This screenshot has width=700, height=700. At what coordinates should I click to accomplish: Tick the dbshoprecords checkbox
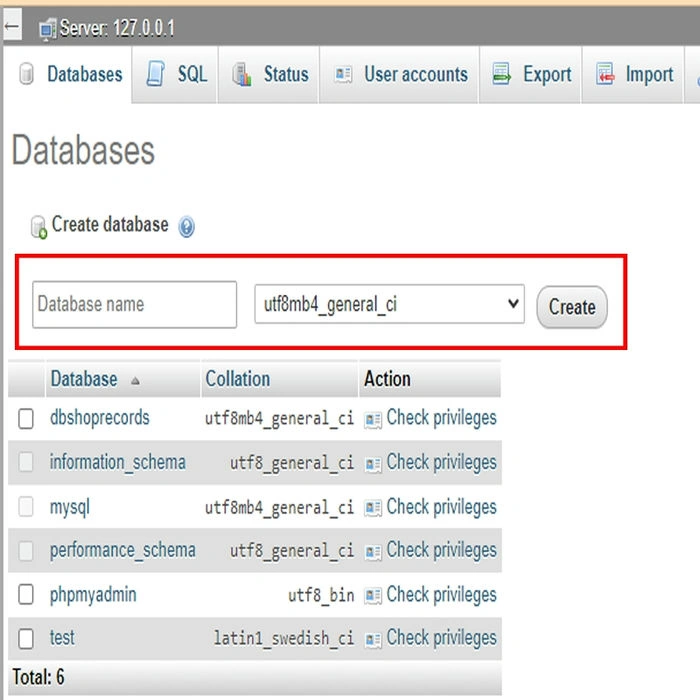26,419
